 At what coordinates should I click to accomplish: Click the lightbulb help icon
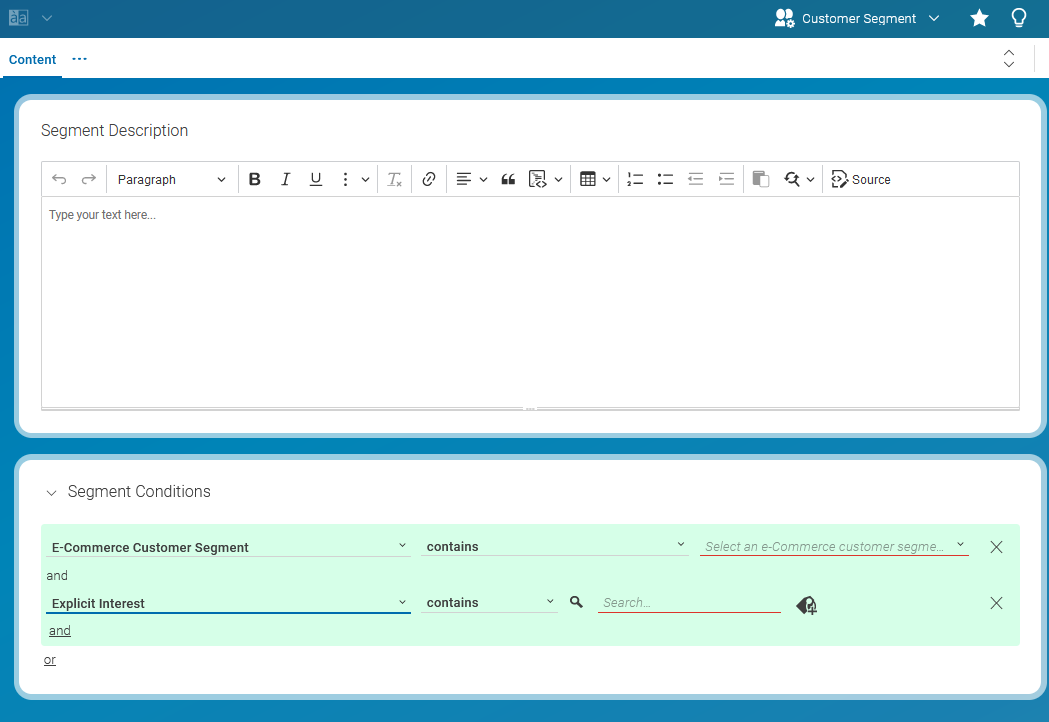[x=1019, y=18]
